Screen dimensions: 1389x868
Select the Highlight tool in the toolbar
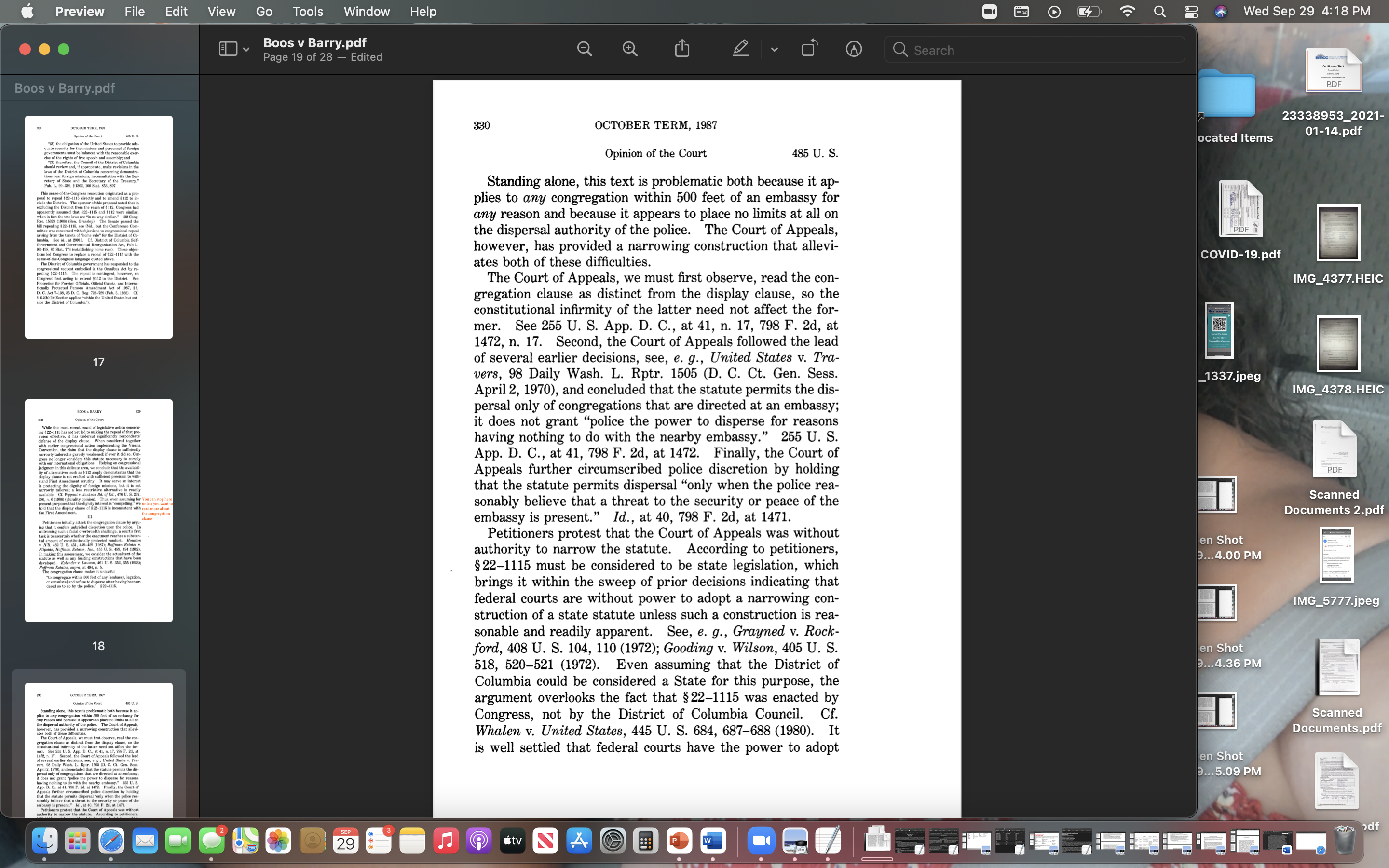click(x=740, y=49)
